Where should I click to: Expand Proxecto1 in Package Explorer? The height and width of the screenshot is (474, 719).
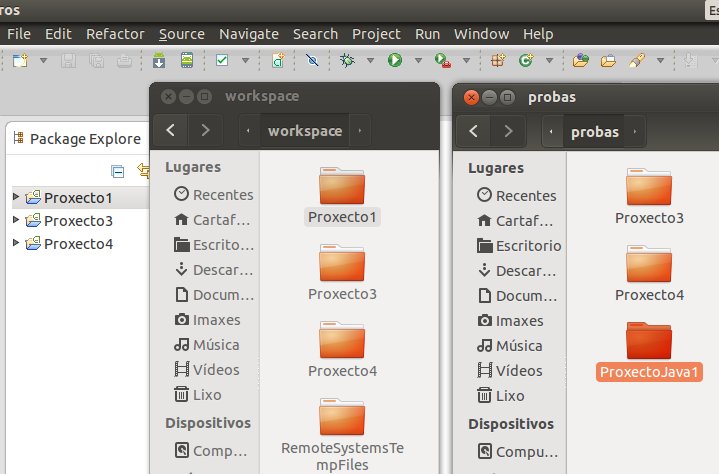(x=16, y=197)
